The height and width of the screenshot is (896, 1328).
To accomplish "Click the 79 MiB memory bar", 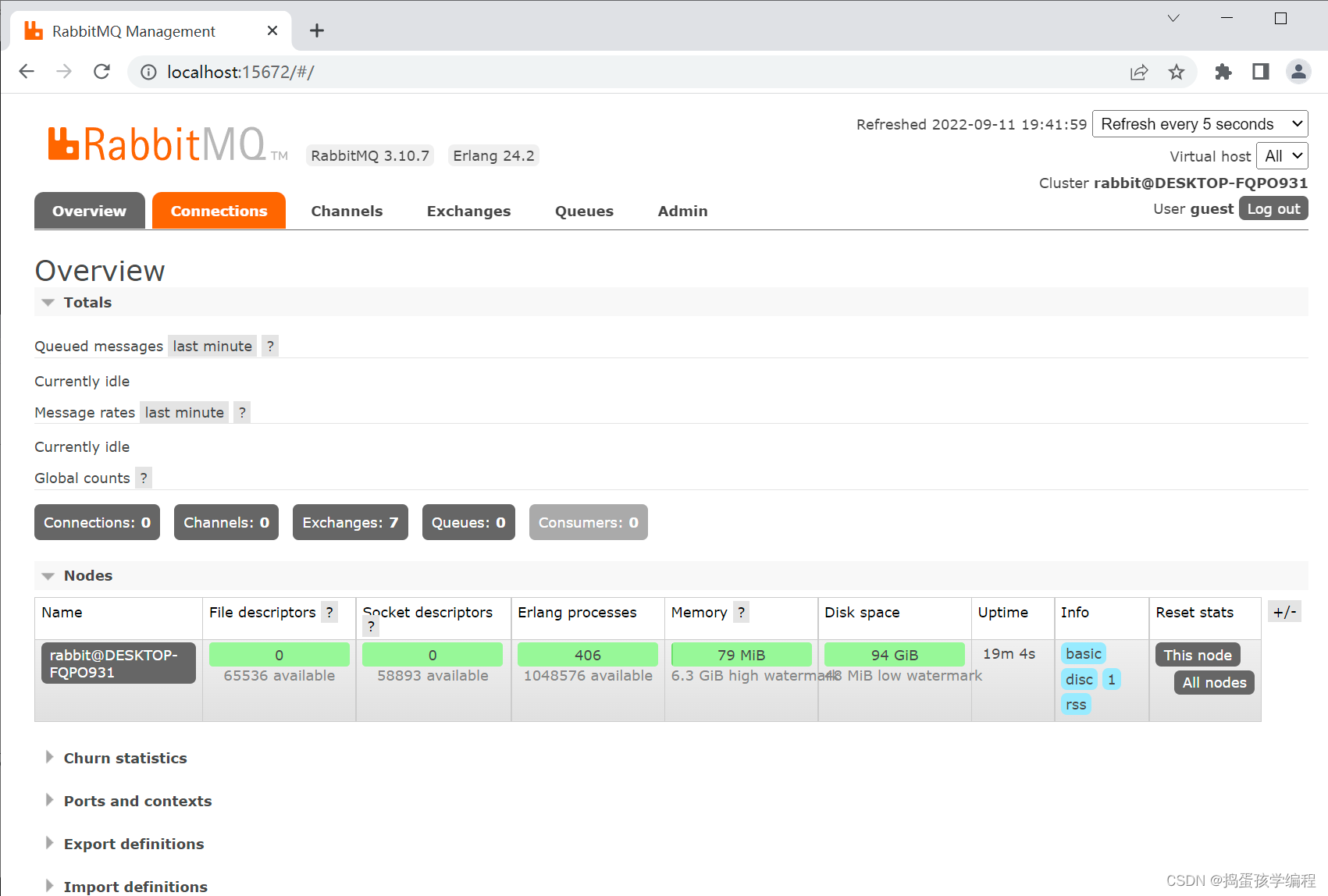I will (x=742, y=655).
